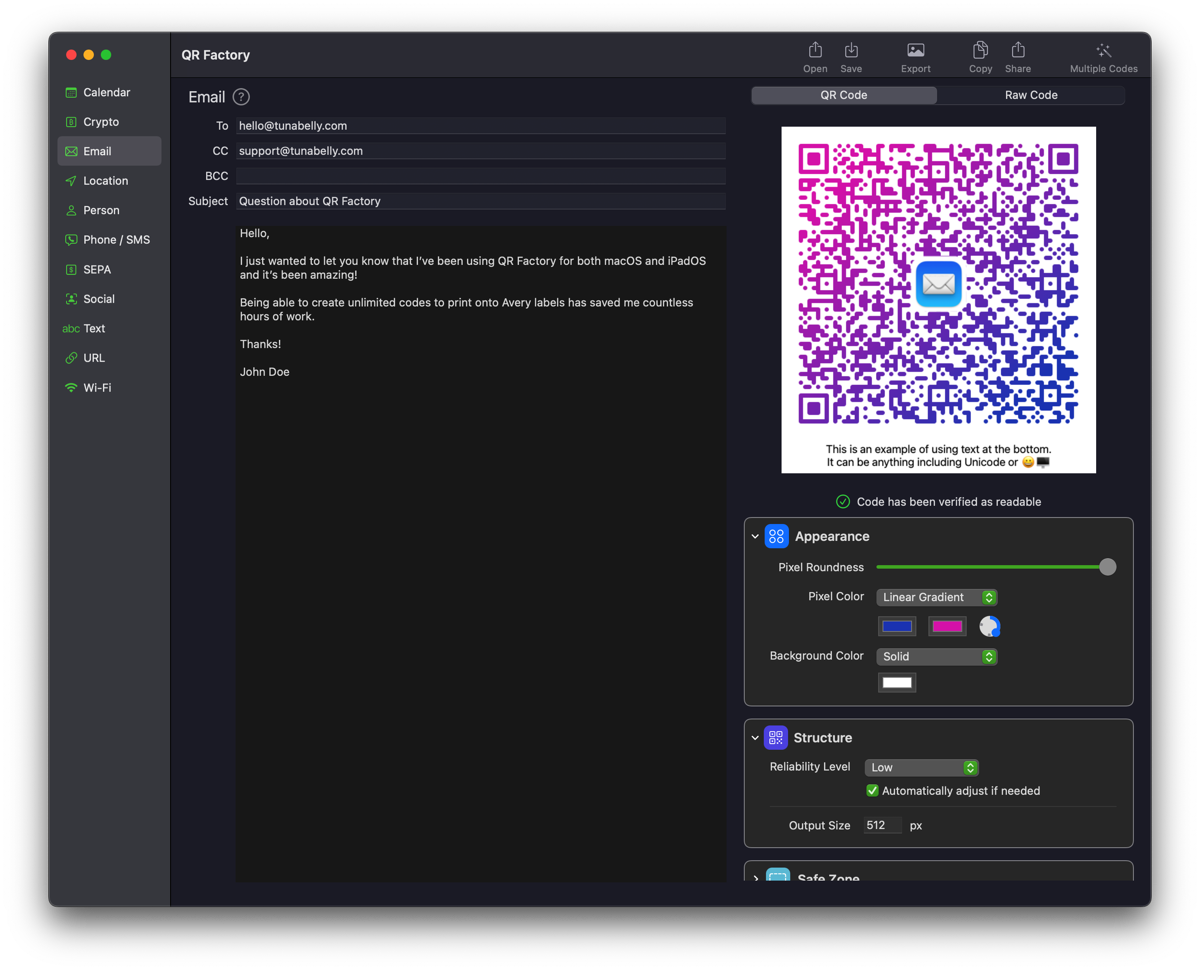Open the Multiple Codes wand icon
The width and height of the screenshot is (1200, 970).
(1104, 50)
